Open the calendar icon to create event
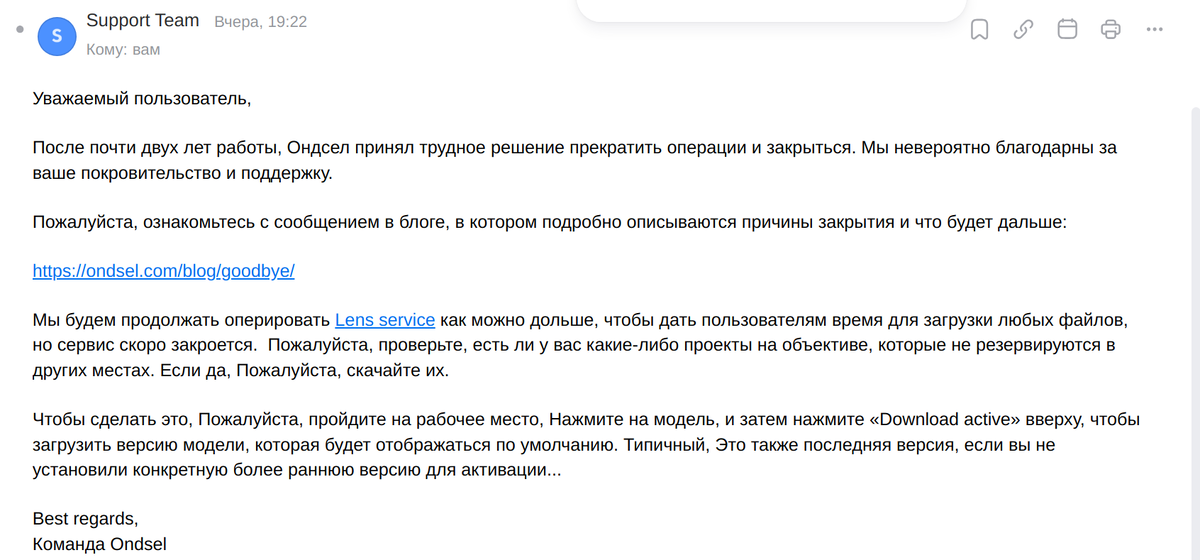This screenshot has width=1200, height=560. tap(1067, 29)
